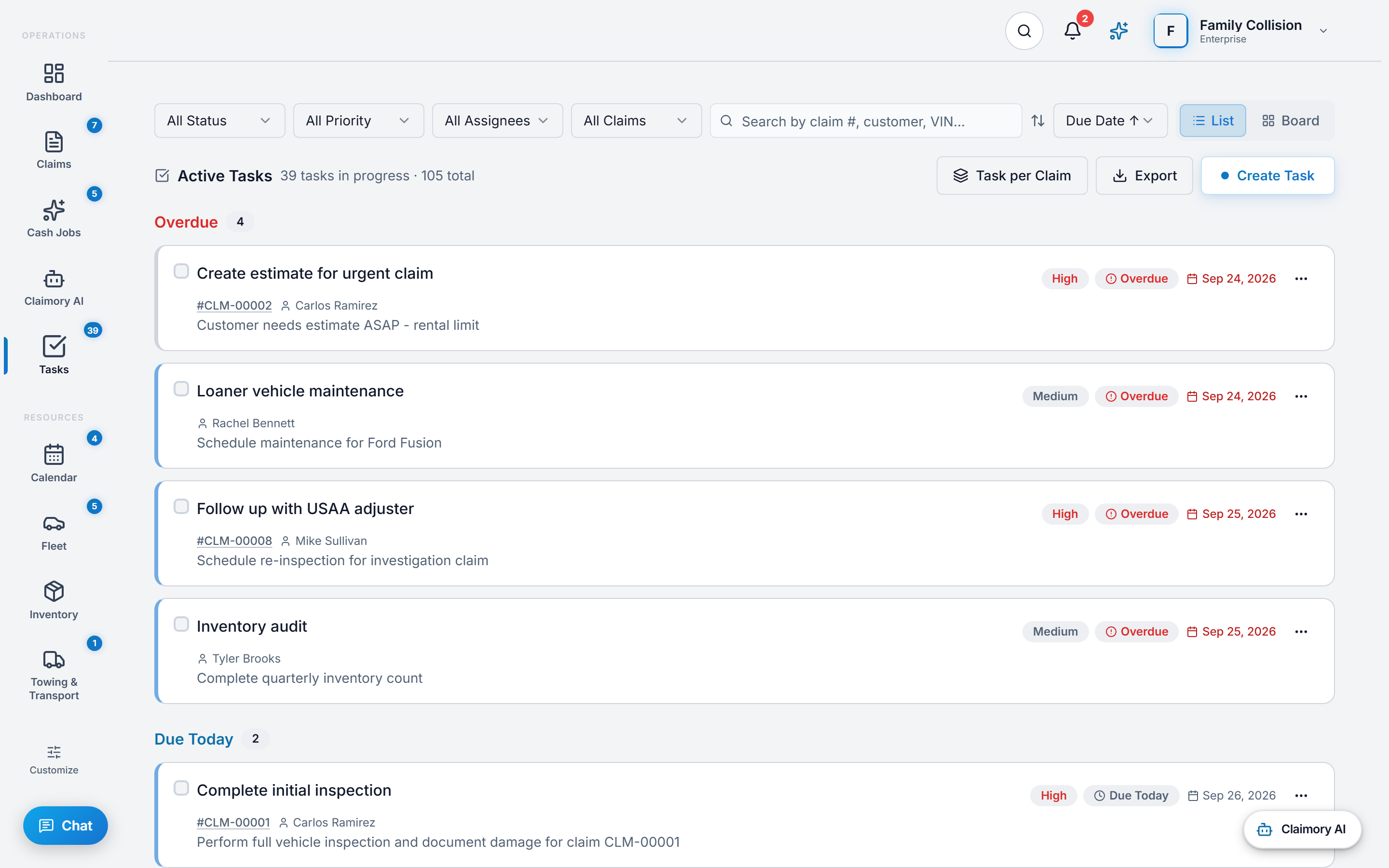Open notifications bell

click(1072, 31)
